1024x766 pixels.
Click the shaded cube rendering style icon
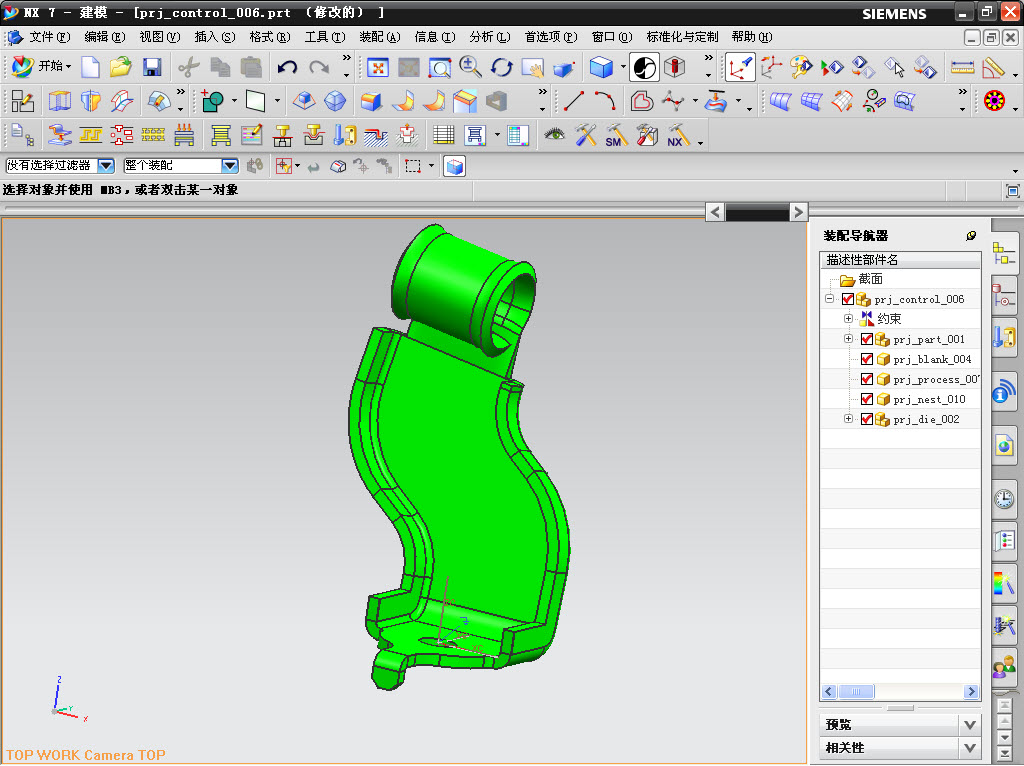tap(601, 67)
